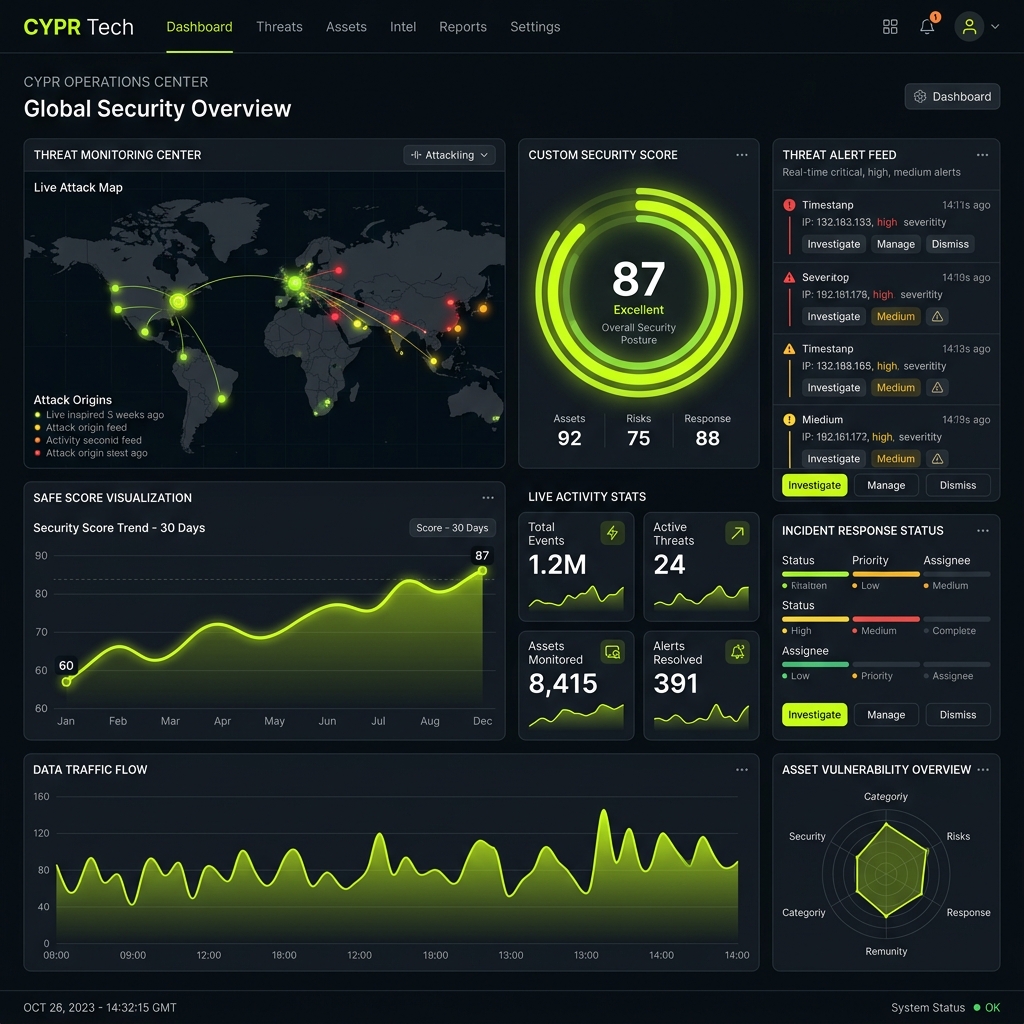Click the Total Events 1.2M card
Image resolution: width=1024 pixels, height=1024 pixels.
tap(576, 566)
